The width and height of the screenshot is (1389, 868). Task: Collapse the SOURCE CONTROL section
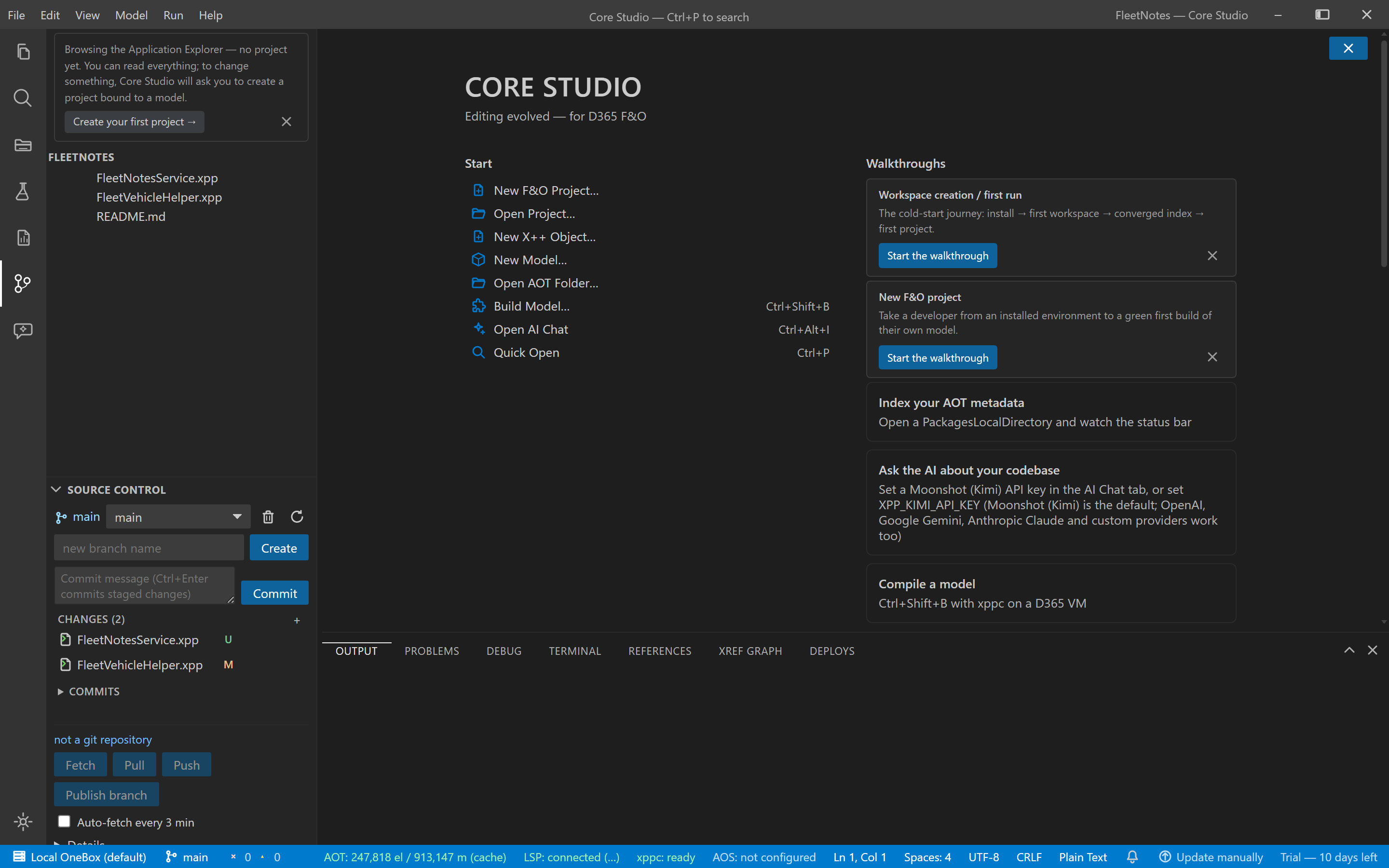click(55, 489)
